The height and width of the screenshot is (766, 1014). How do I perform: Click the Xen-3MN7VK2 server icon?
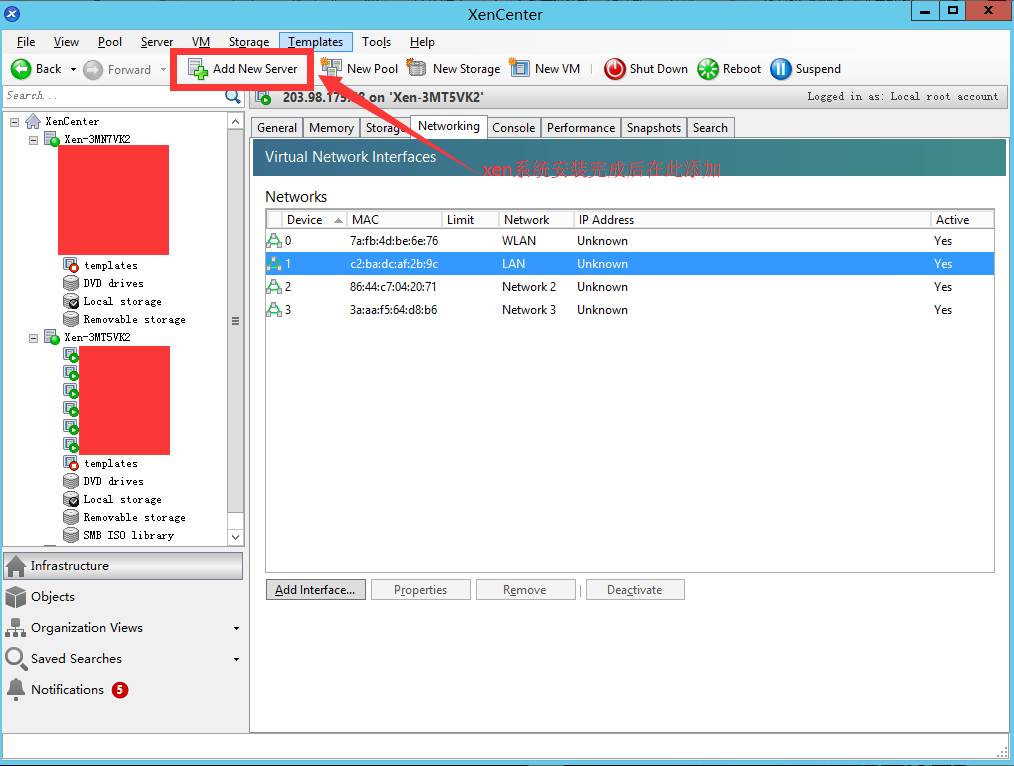52,139
